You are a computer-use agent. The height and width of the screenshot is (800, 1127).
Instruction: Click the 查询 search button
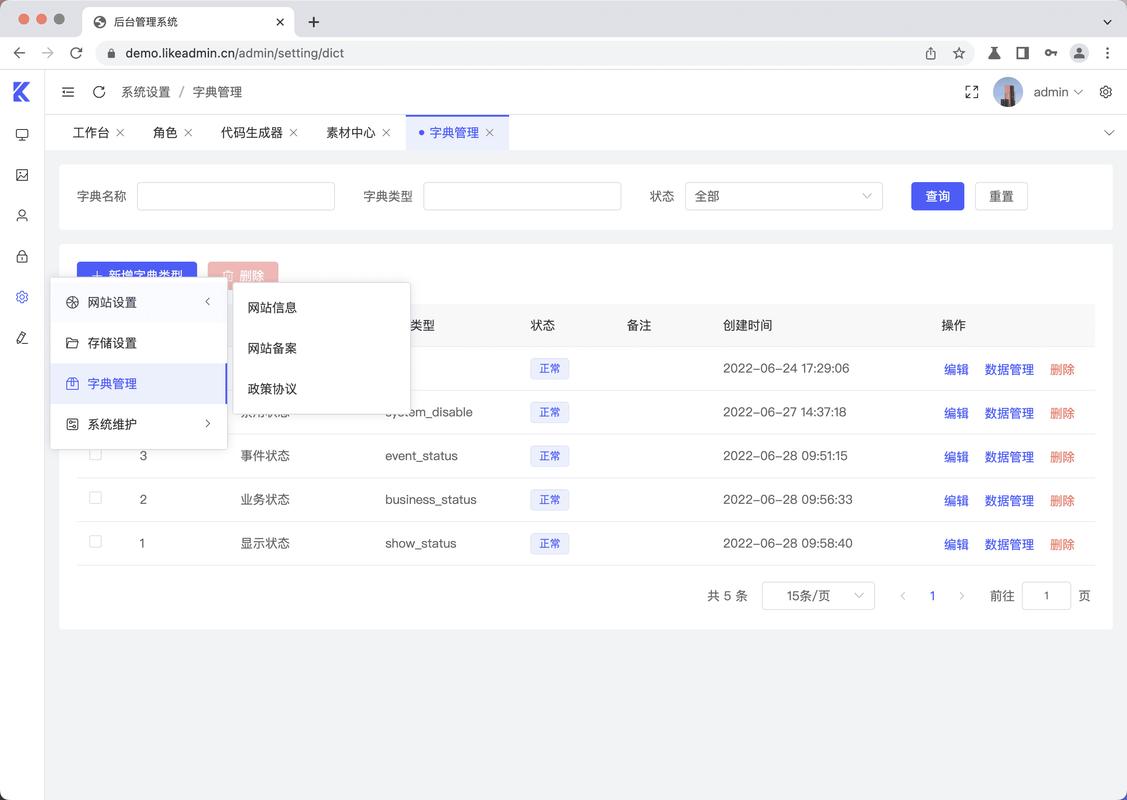[x=937, y=196]
